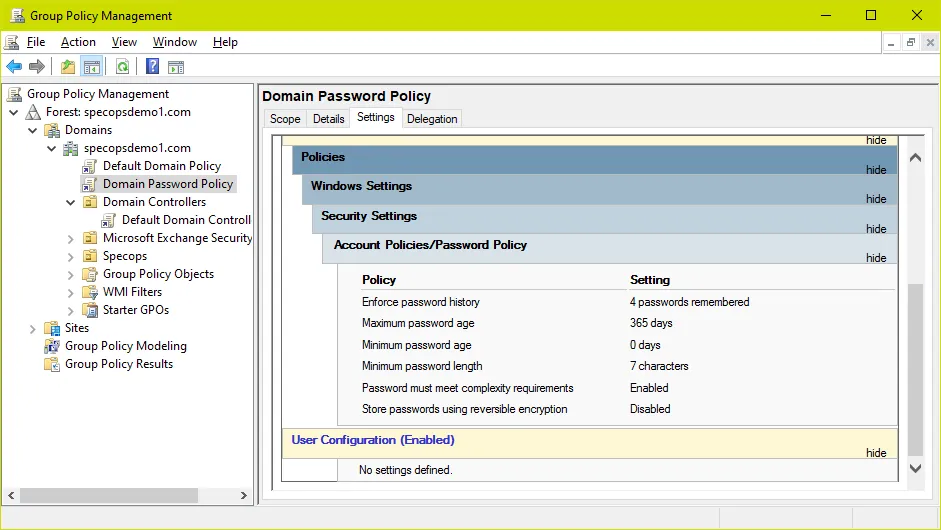This screenshot has width=941, height=530.
Task: Select the Settings tab
Action: point(376,117)
